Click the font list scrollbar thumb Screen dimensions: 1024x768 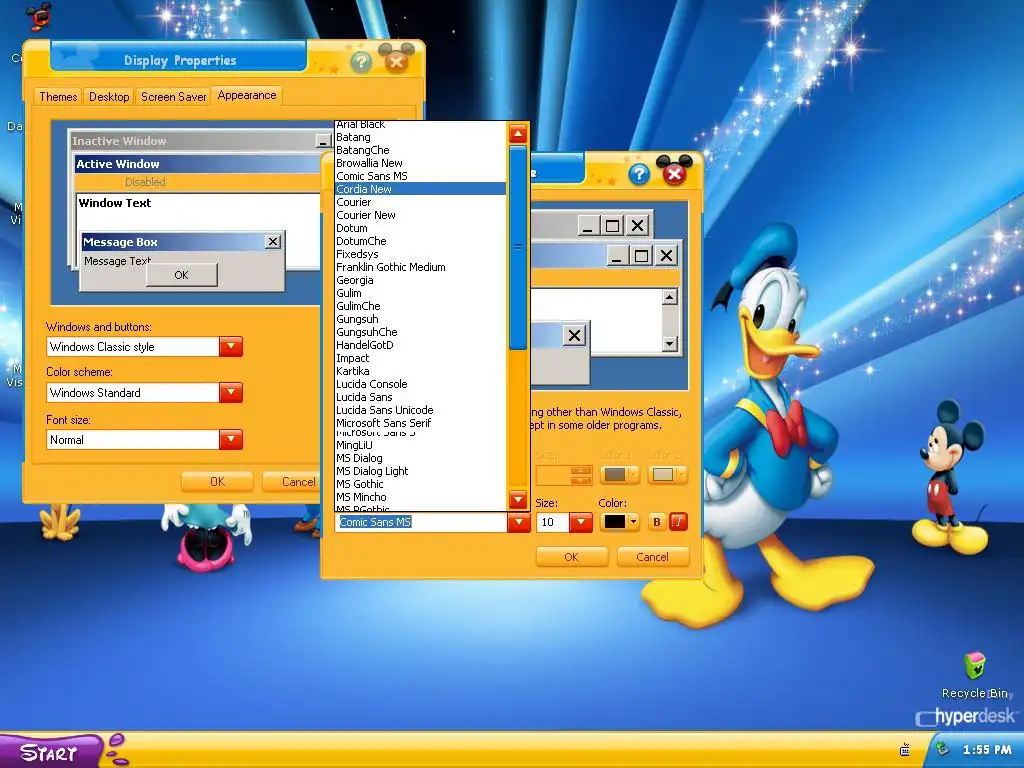pyautogui.click(x=518, y=248)
